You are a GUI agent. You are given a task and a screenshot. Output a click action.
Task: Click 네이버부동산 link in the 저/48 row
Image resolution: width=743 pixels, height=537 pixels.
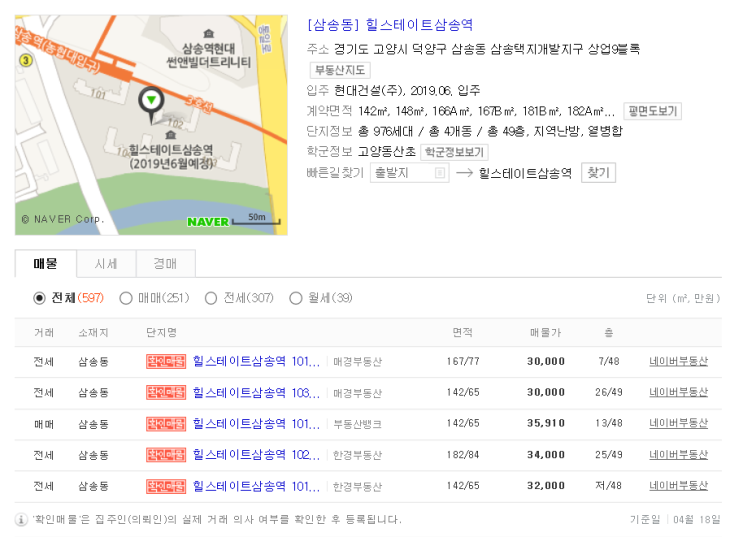point(678,486)
